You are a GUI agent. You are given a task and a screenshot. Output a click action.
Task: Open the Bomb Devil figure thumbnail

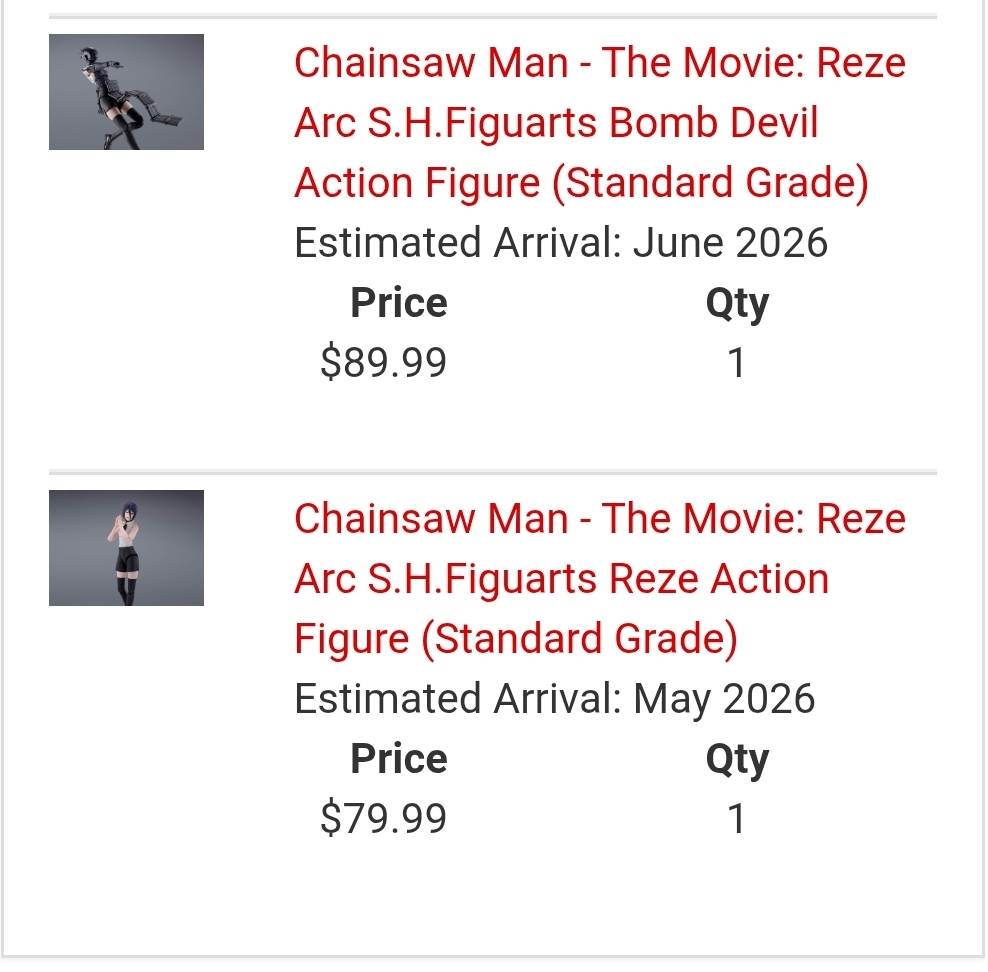coord(126,92)
